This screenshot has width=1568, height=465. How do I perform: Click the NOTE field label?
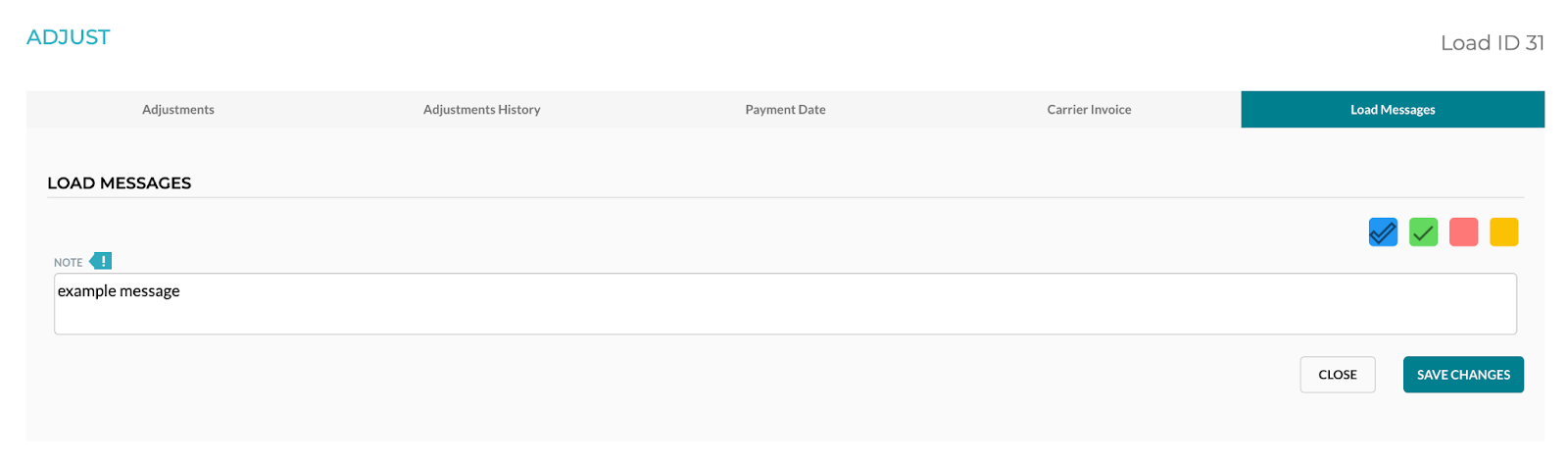coord(68,263)
